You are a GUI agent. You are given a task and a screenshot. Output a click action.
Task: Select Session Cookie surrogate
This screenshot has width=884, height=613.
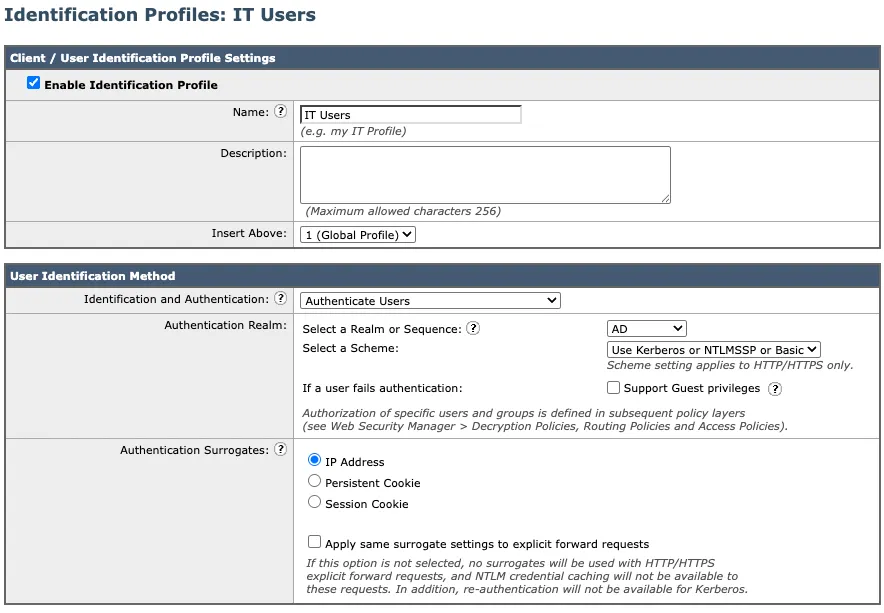(x=314, y=501)
